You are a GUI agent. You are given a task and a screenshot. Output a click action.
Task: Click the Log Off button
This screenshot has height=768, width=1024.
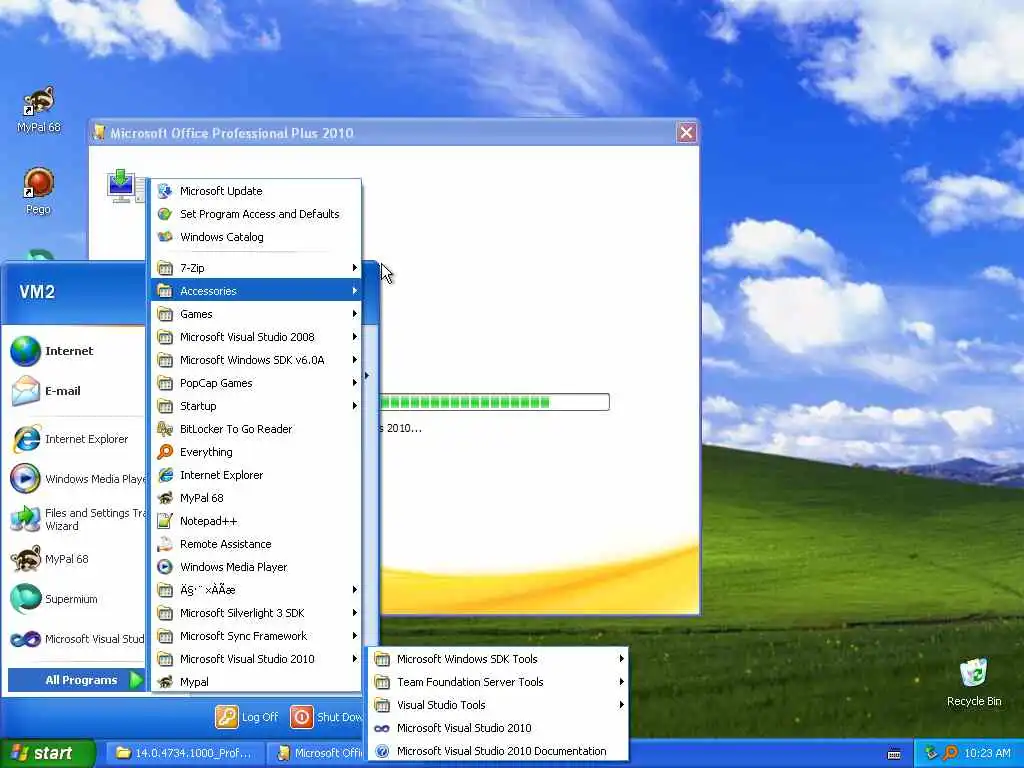[247, 717]
